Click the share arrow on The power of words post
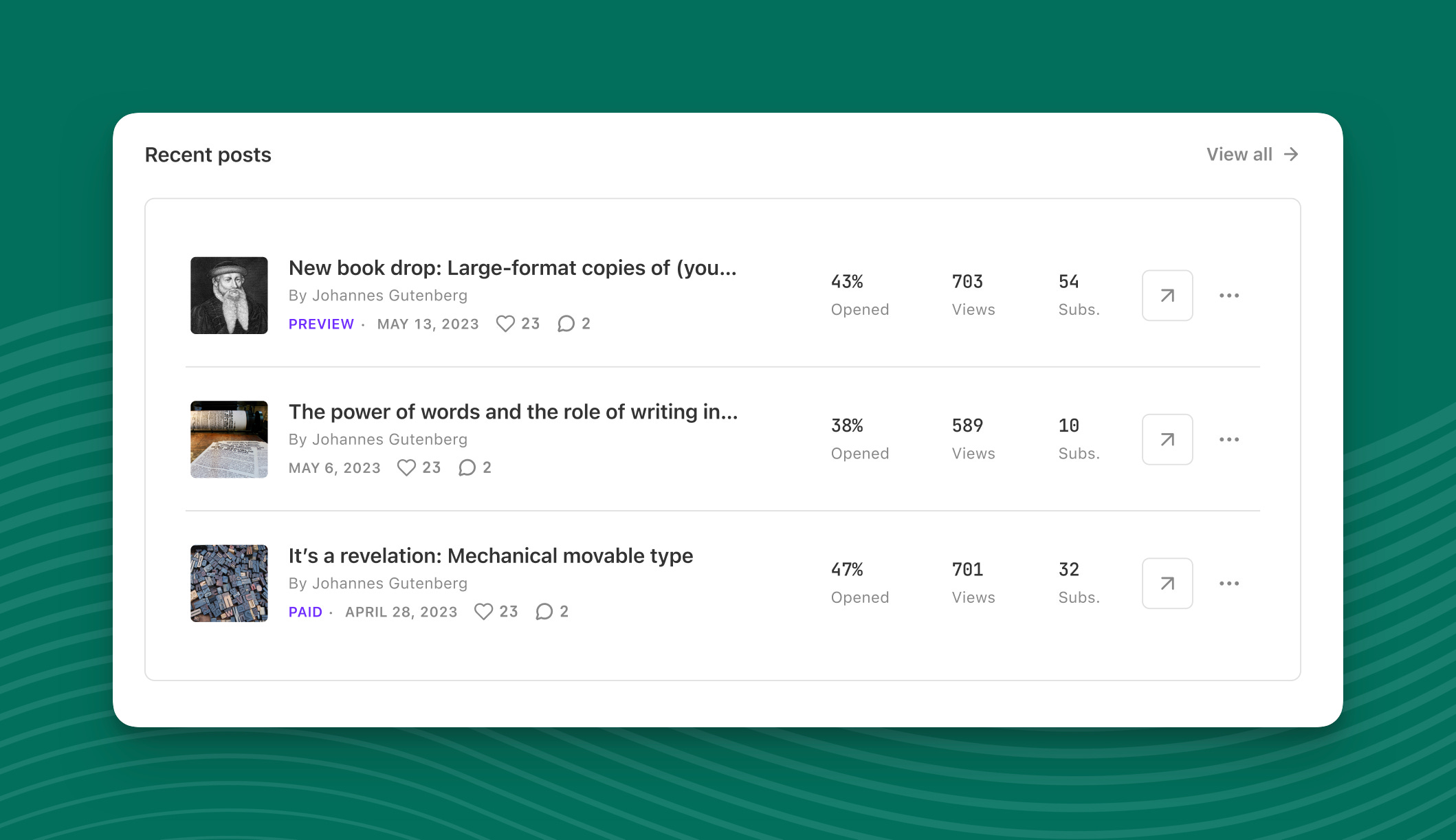 (1167, 439)
